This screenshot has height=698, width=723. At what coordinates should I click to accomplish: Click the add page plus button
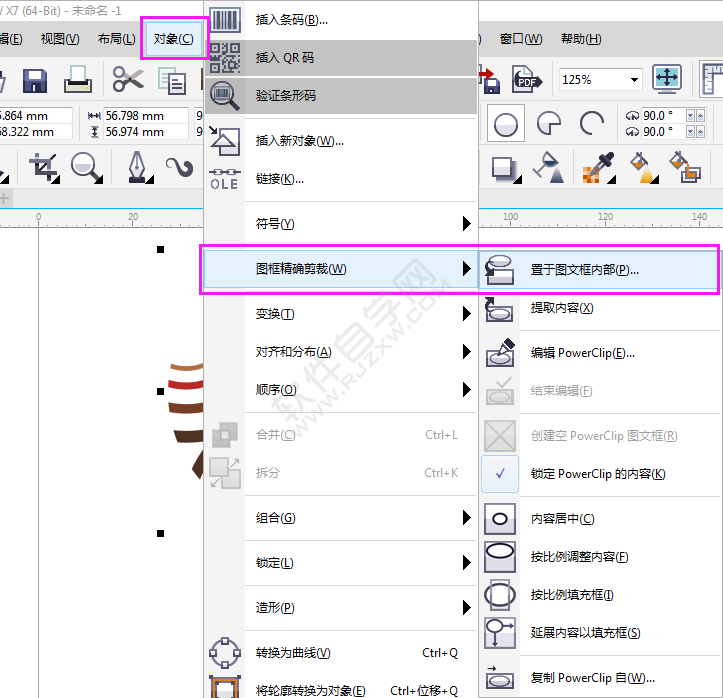[x=5, y=199]
